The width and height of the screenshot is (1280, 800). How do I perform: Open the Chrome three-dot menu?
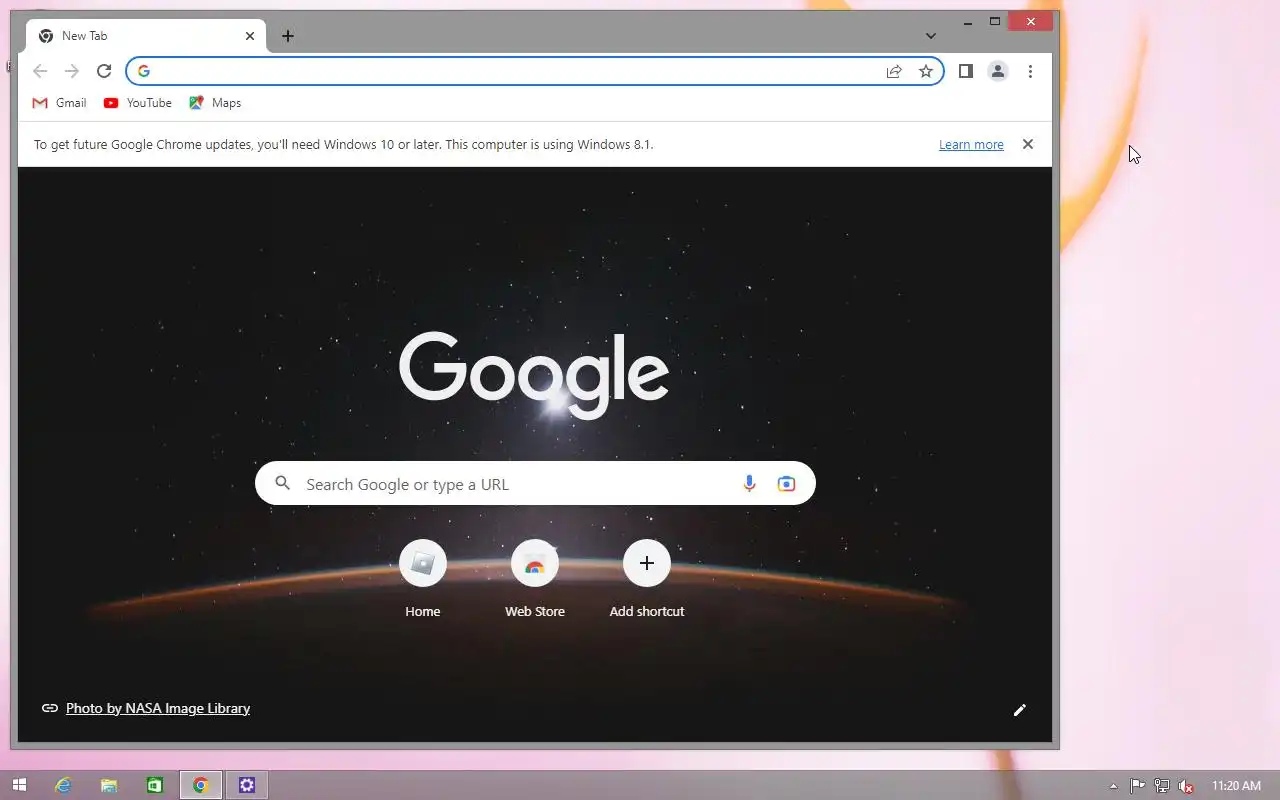click(x=1030, y=71)
